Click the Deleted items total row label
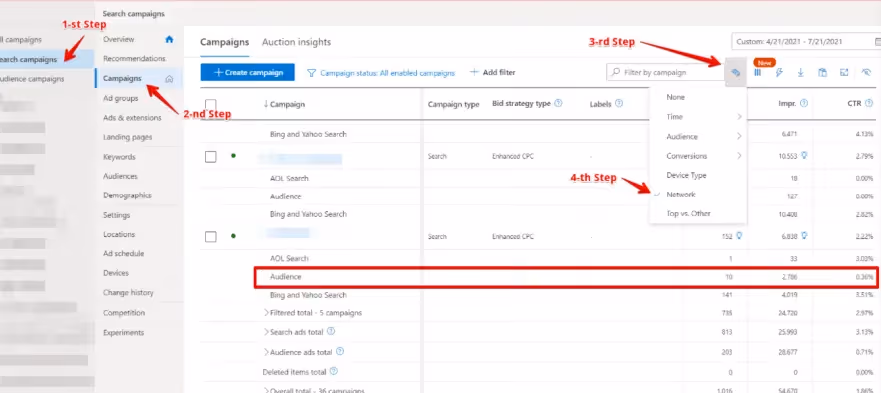 (294, 372)
